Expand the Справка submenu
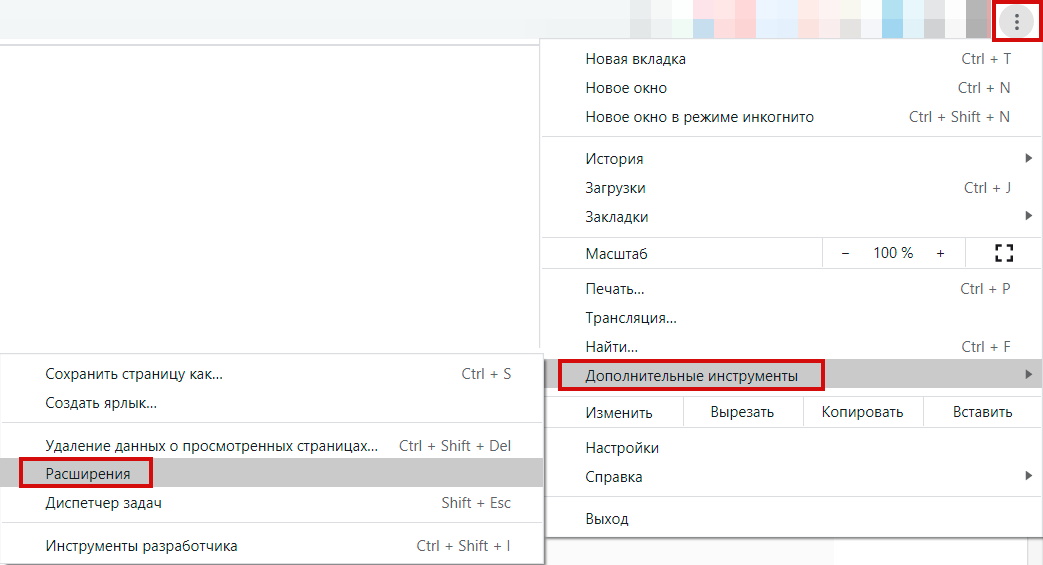Image resolution: width=1043 pixels, height=565 pixels. coord(792,476)
